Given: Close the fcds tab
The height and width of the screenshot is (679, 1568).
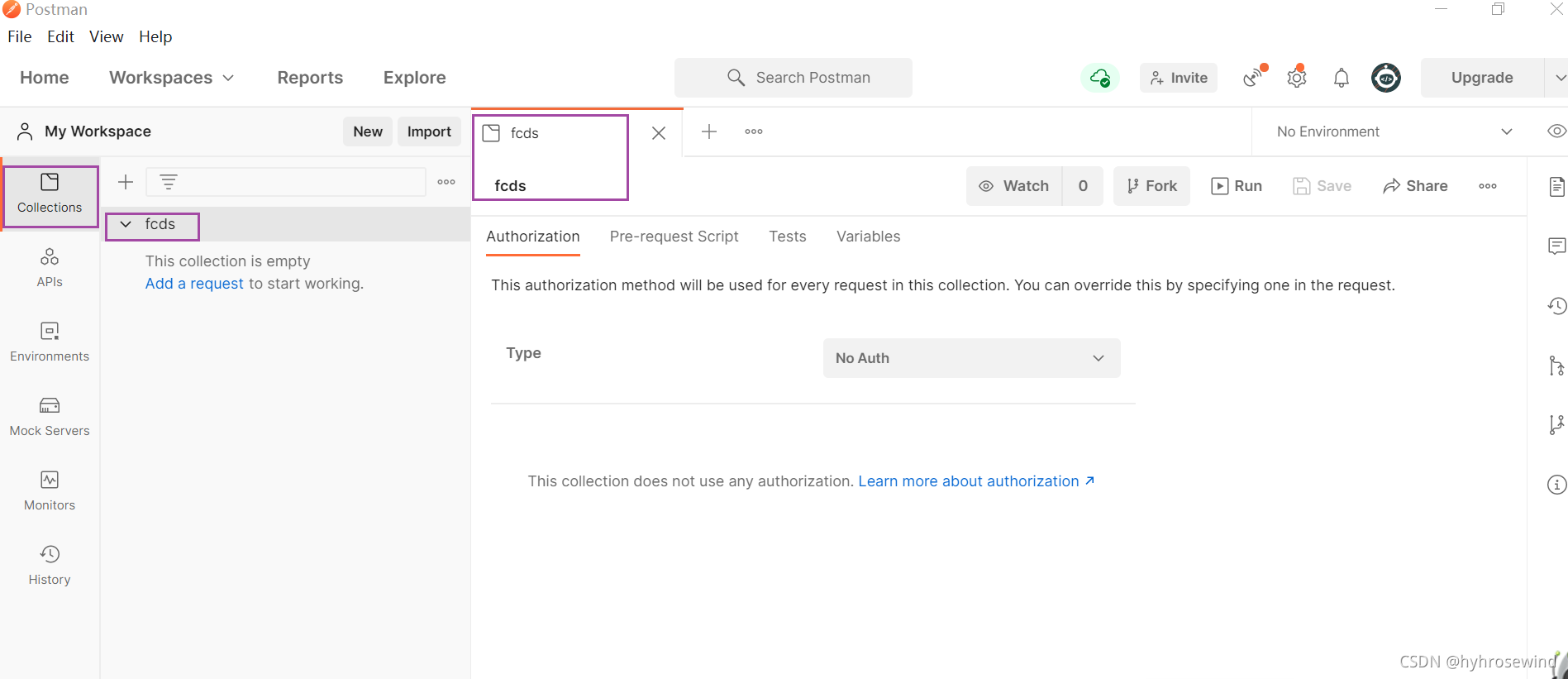Looking at the screenshot, I should [659, 133].
